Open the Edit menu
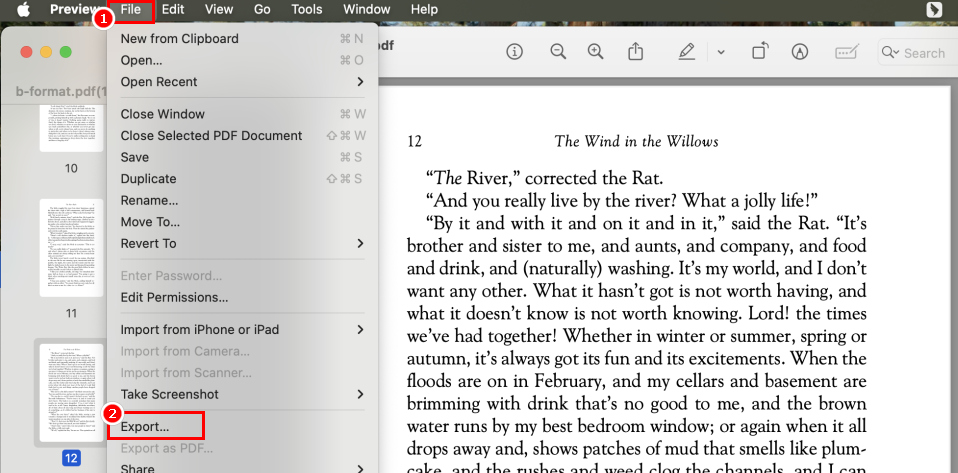This screenshot has height=473, width=958. click(173, 9)
